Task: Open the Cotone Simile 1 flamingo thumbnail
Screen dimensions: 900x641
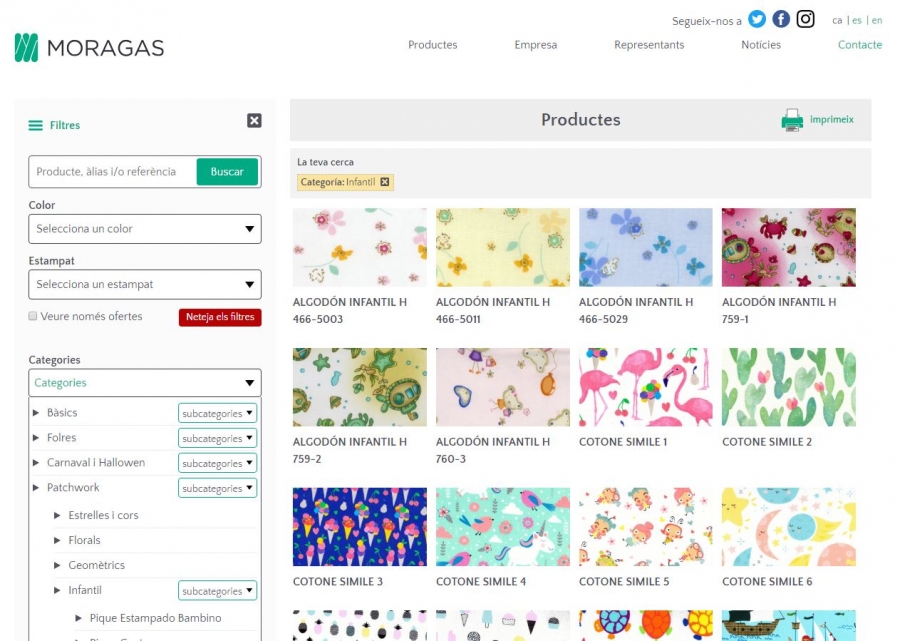Action: pyautogui.click(x=646, y=387)
